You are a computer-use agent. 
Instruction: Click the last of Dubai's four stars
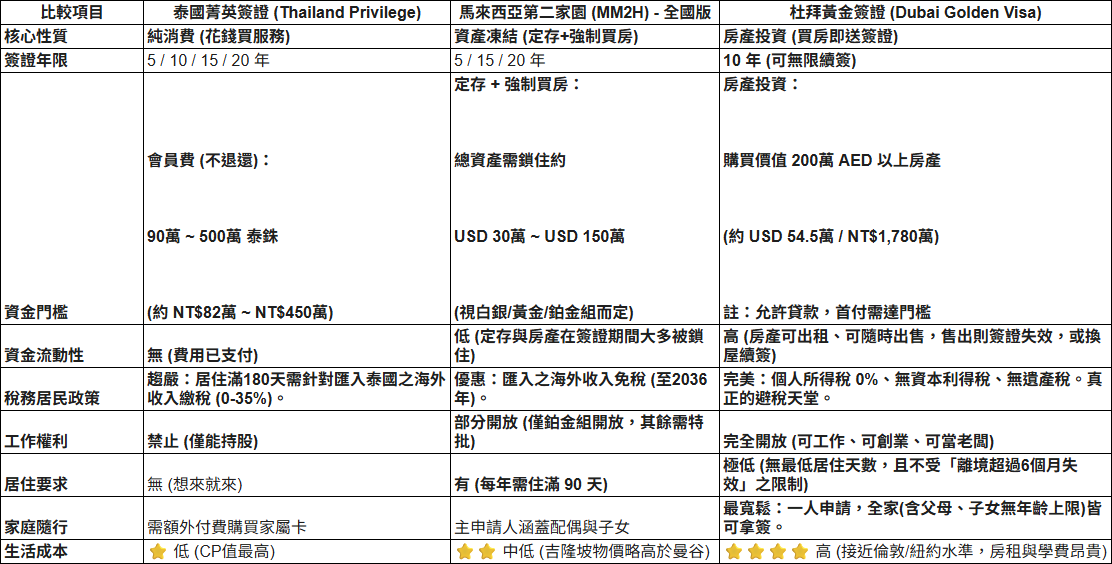tap(799, 552)
